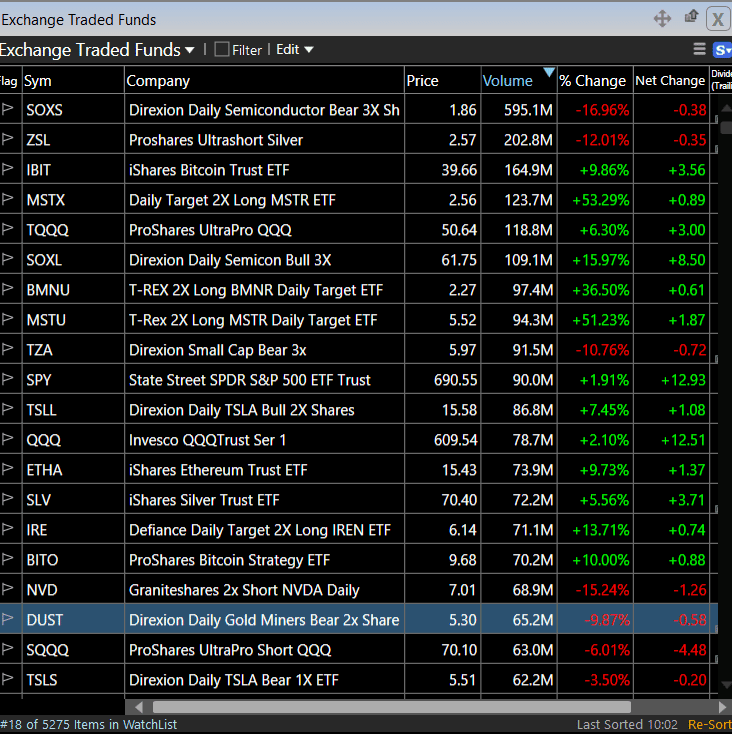Image resolution: width=732 pixels, height=734 pixels.
Task: Flag the ZSL row
Action: [x=7, y=139]
